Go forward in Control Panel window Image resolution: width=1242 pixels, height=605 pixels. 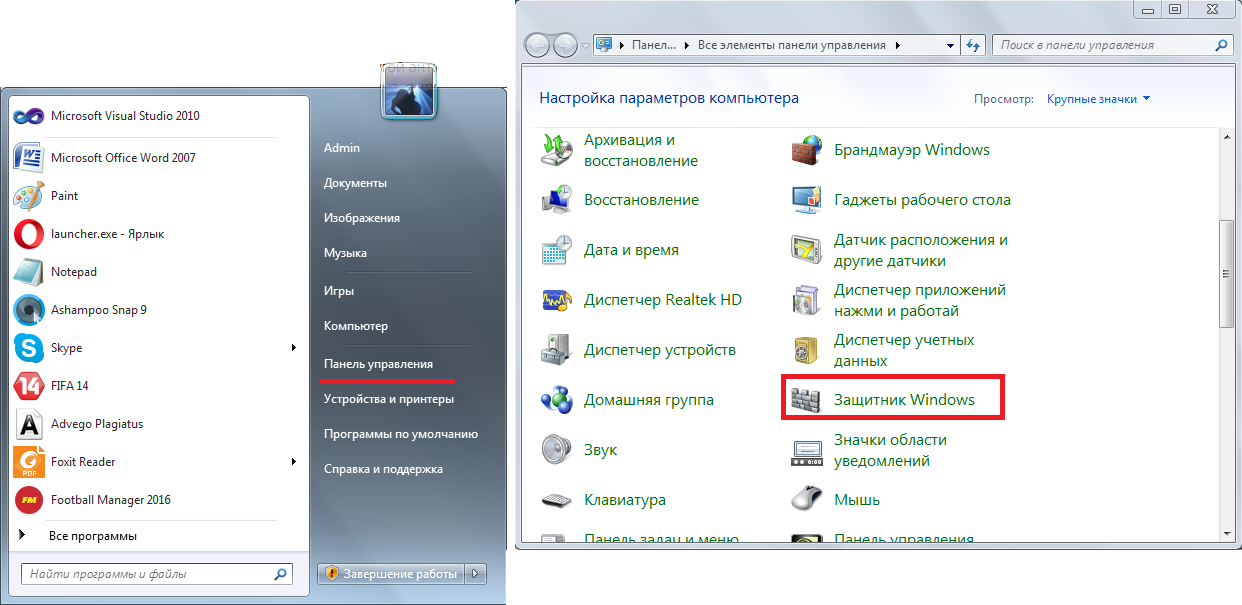click(566, 46)
